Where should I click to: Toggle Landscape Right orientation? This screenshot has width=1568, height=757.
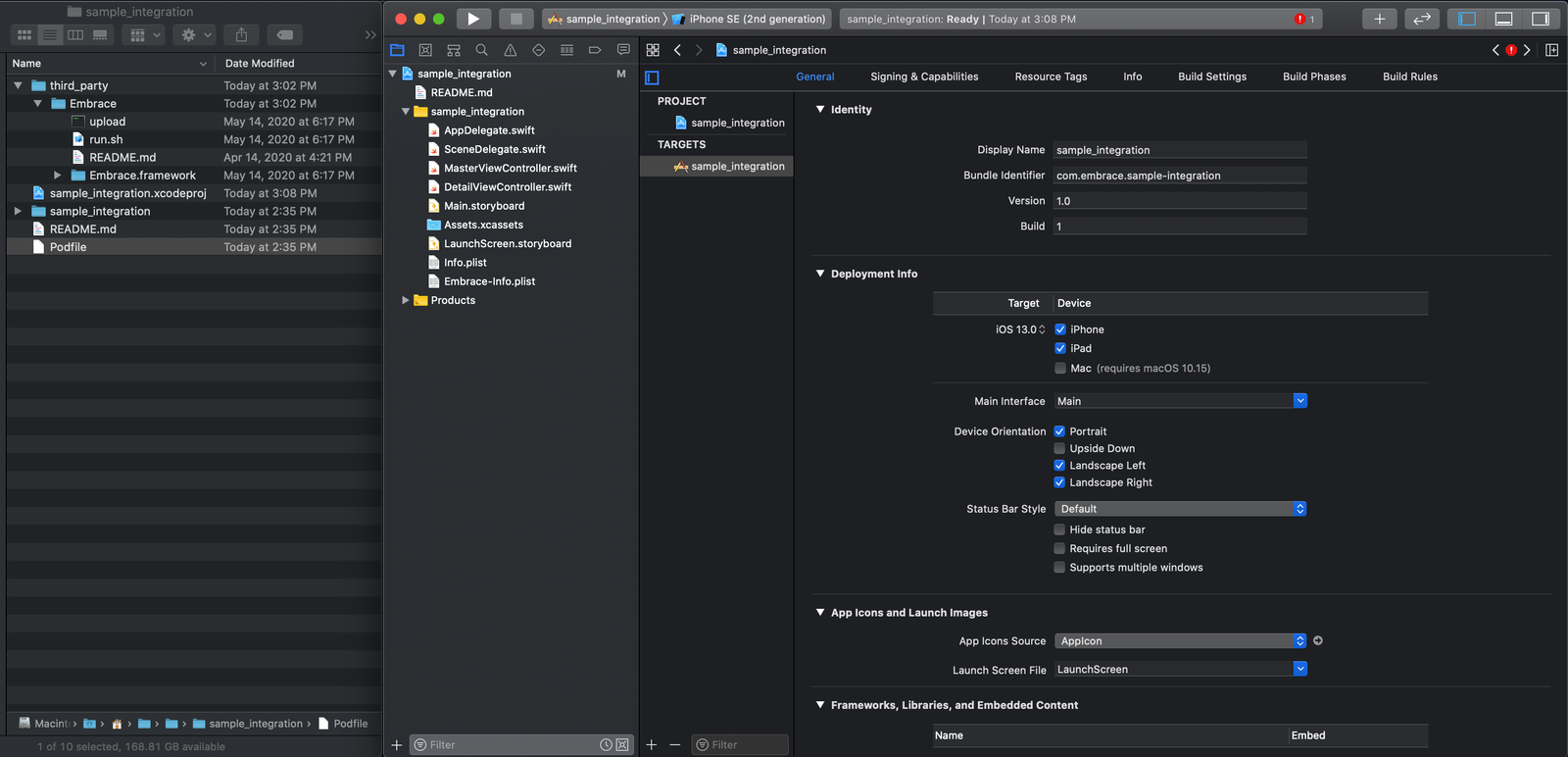point(1059,482)
